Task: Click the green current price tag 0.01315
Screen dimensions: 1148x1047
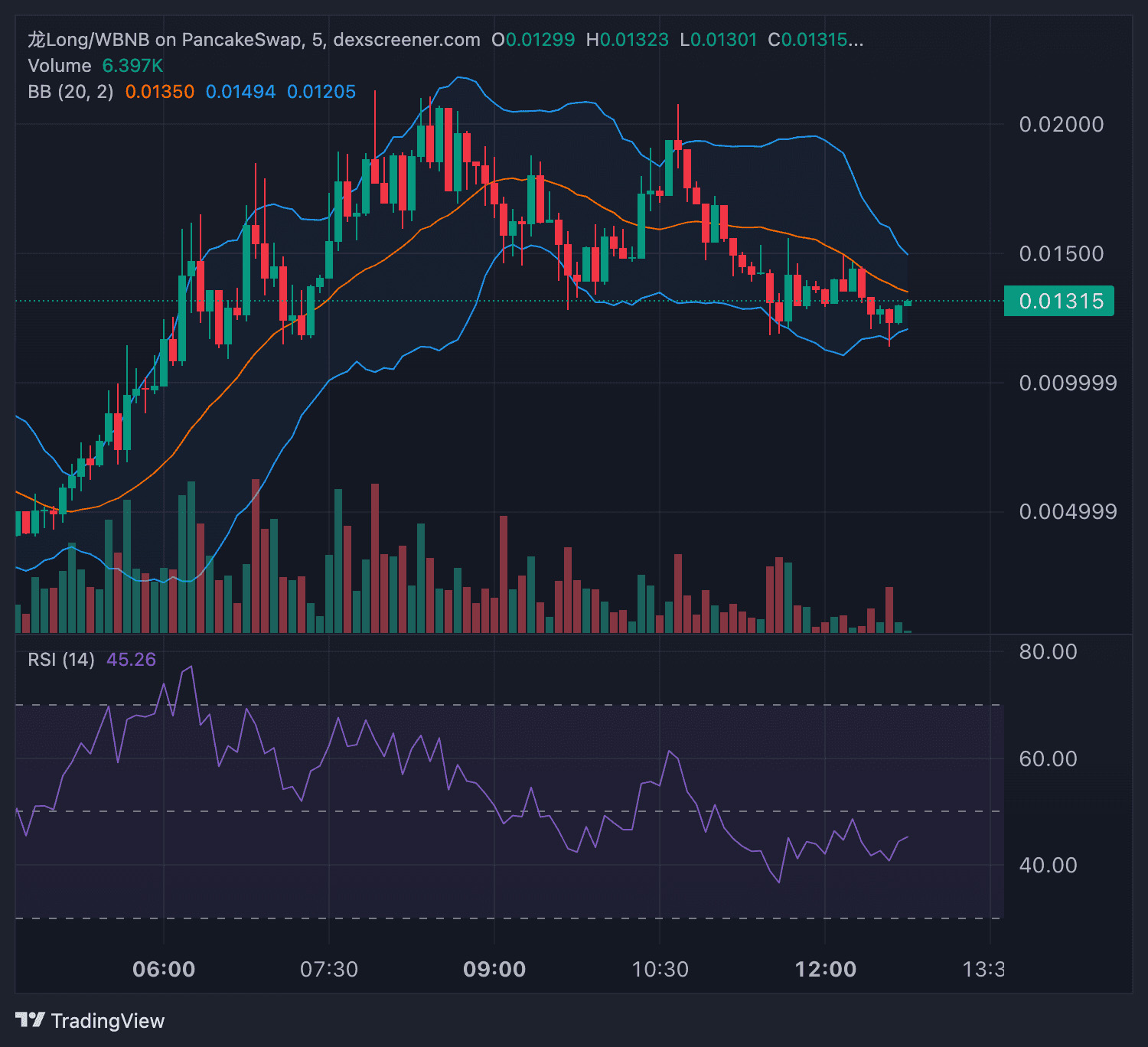Action: click(1059, 301)
